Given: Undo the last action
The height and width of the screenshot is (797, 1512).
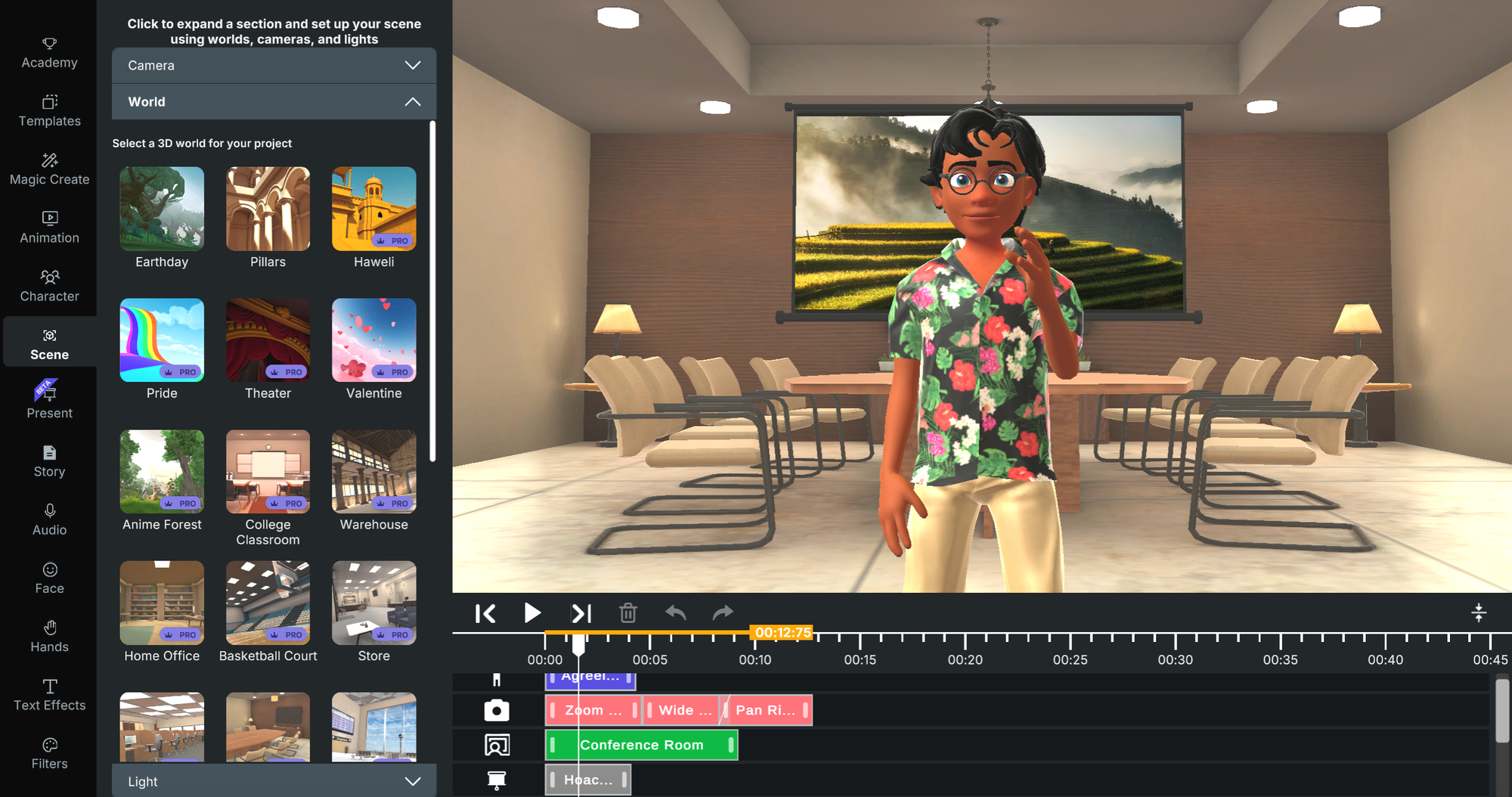Looking at the screenshot, I should click(675, 613).
